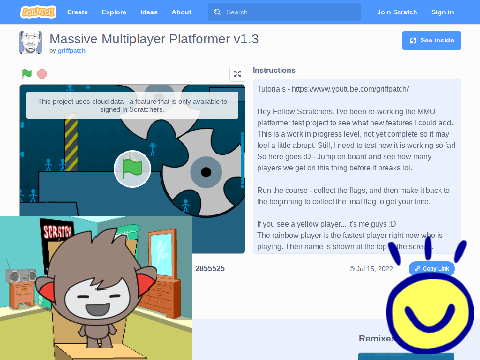Click the Copy Link button

click(432, 269)
